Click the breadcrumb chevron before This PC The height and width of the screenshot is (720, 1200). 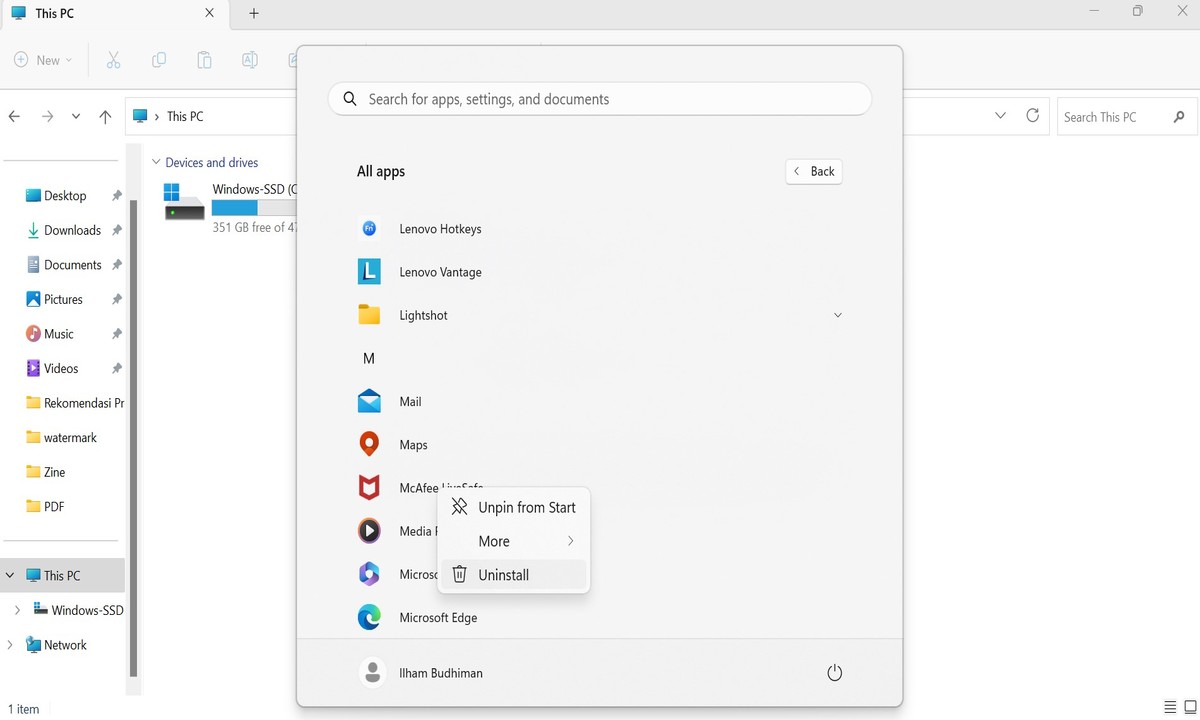[156, 117]
